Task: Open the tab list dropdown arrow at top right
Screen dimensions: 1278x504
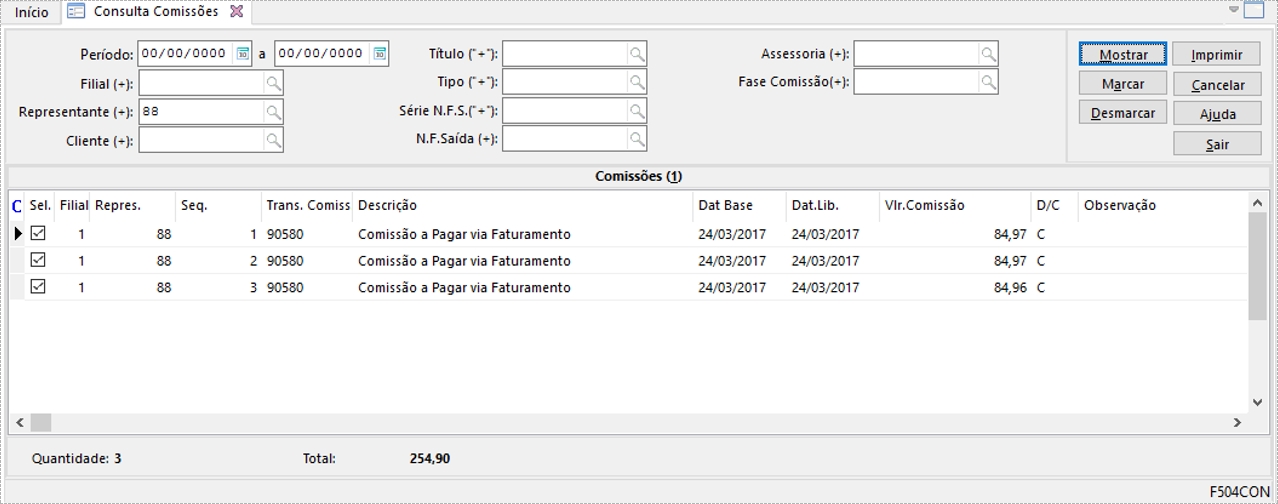Action: [x=1234, y=9]
